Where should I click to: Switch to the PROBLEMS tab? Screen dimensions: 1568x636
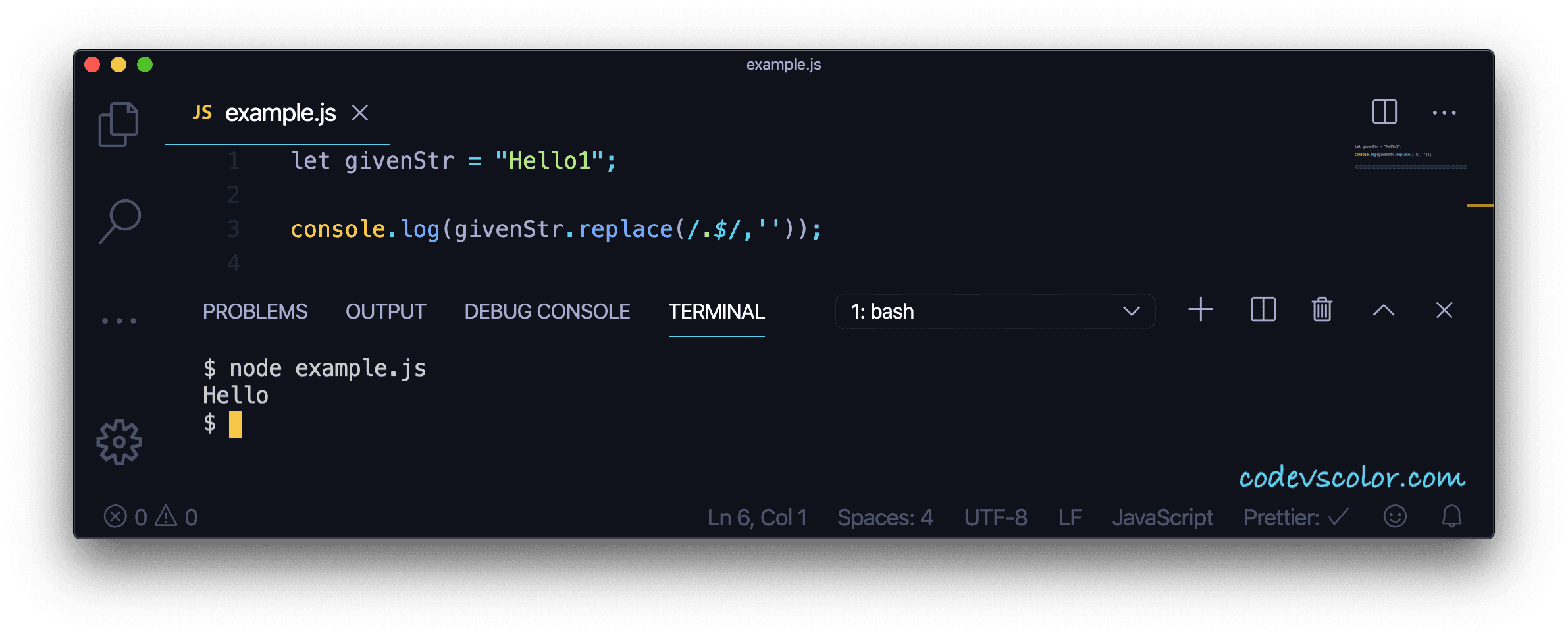[255, 311]
